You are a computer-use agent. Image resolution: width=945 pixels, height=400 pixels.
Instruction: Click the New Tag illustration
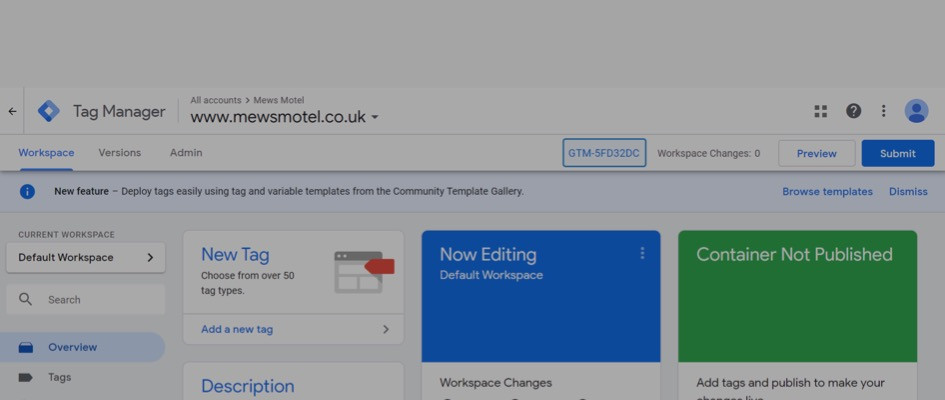pyautogui.click(x=364, y=272)
